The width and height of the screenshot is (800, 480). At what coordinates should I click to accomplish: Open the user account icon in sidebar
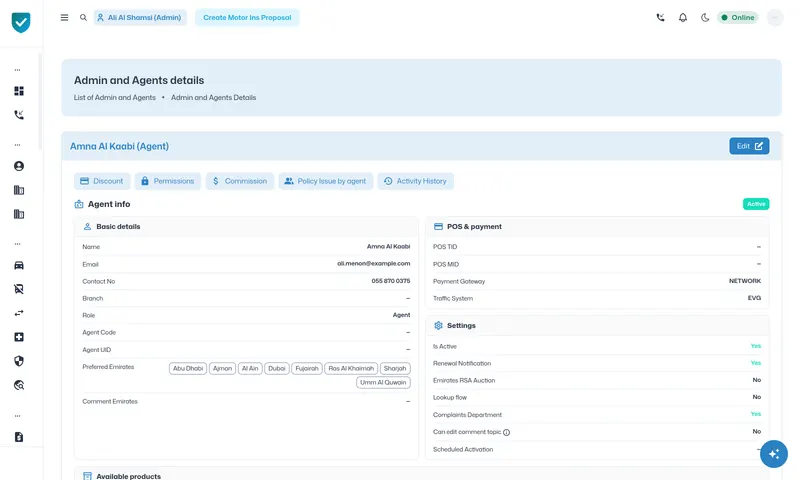pyautogui.click(x=19, y=166)
